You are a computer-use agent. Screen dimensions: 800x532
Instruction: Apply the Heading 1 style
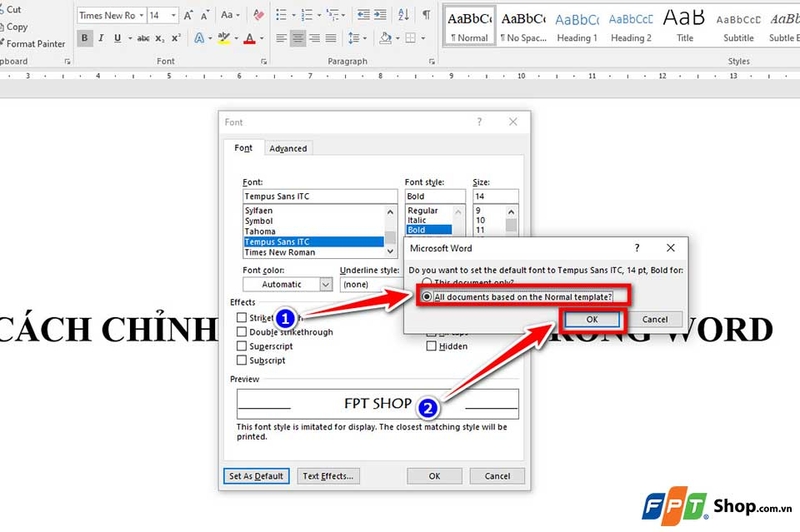pyautogui.click(x=577, y=27)
